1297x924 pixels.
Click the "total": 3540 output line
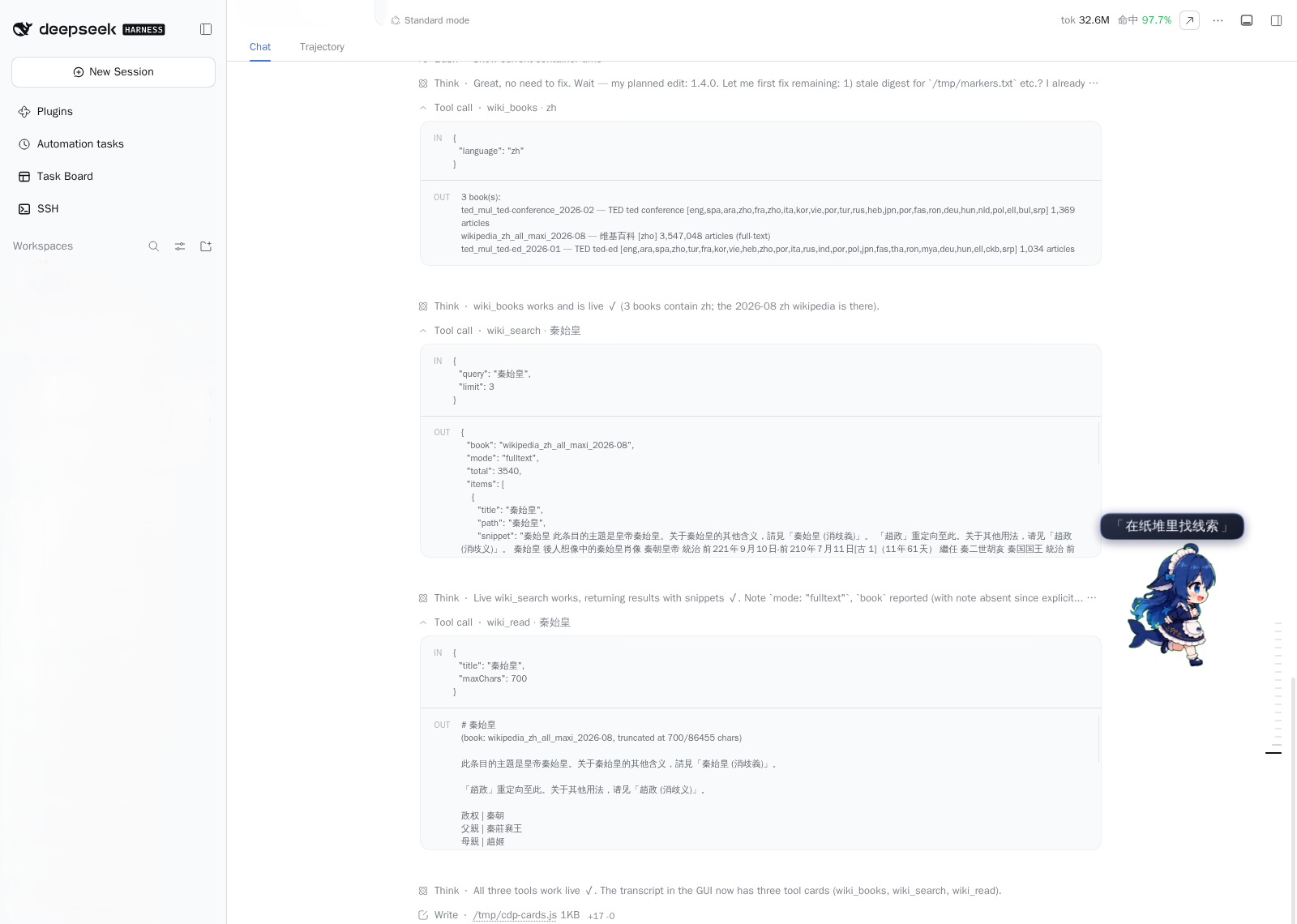click(494, 472)
